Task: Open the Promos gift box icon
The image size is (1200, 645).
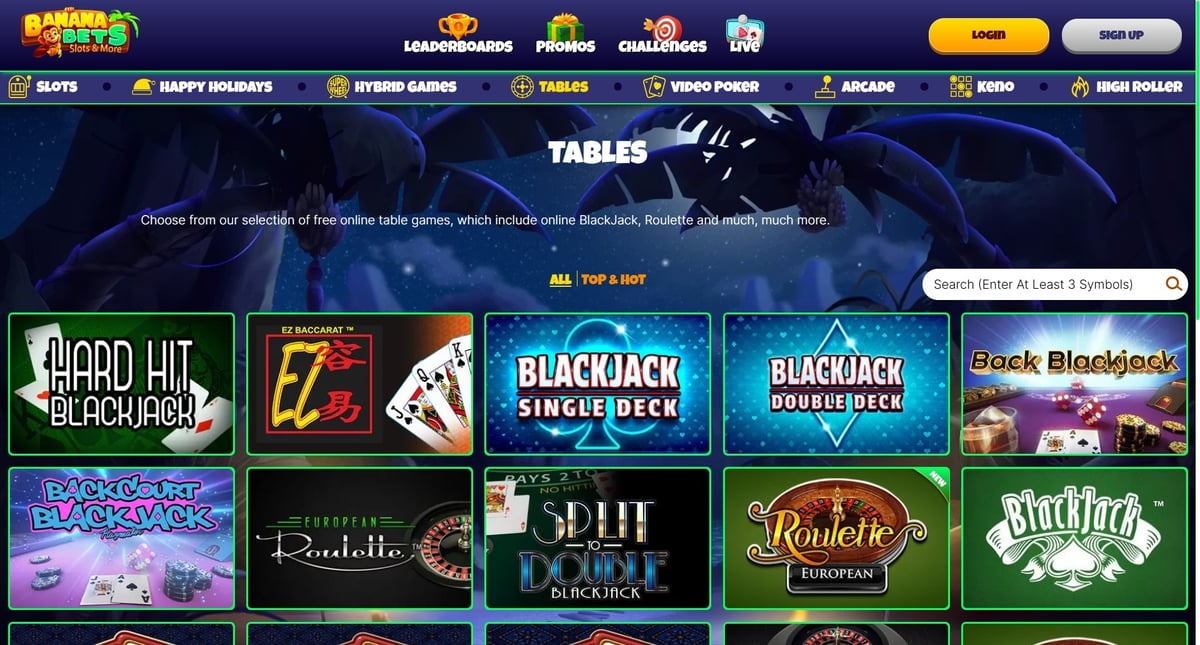Action: [565, 25]
